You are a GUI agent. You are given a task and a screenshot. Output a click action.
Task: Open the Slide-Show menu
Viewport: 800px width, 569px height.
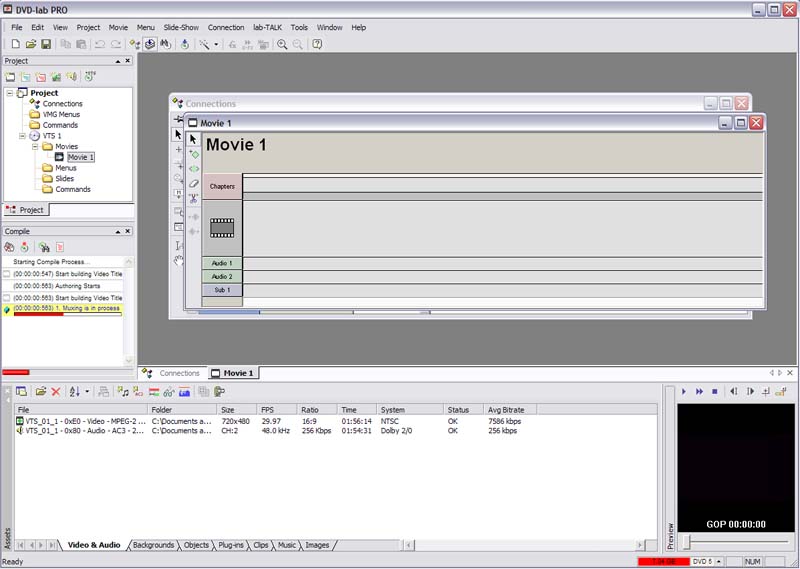[181, 28]
